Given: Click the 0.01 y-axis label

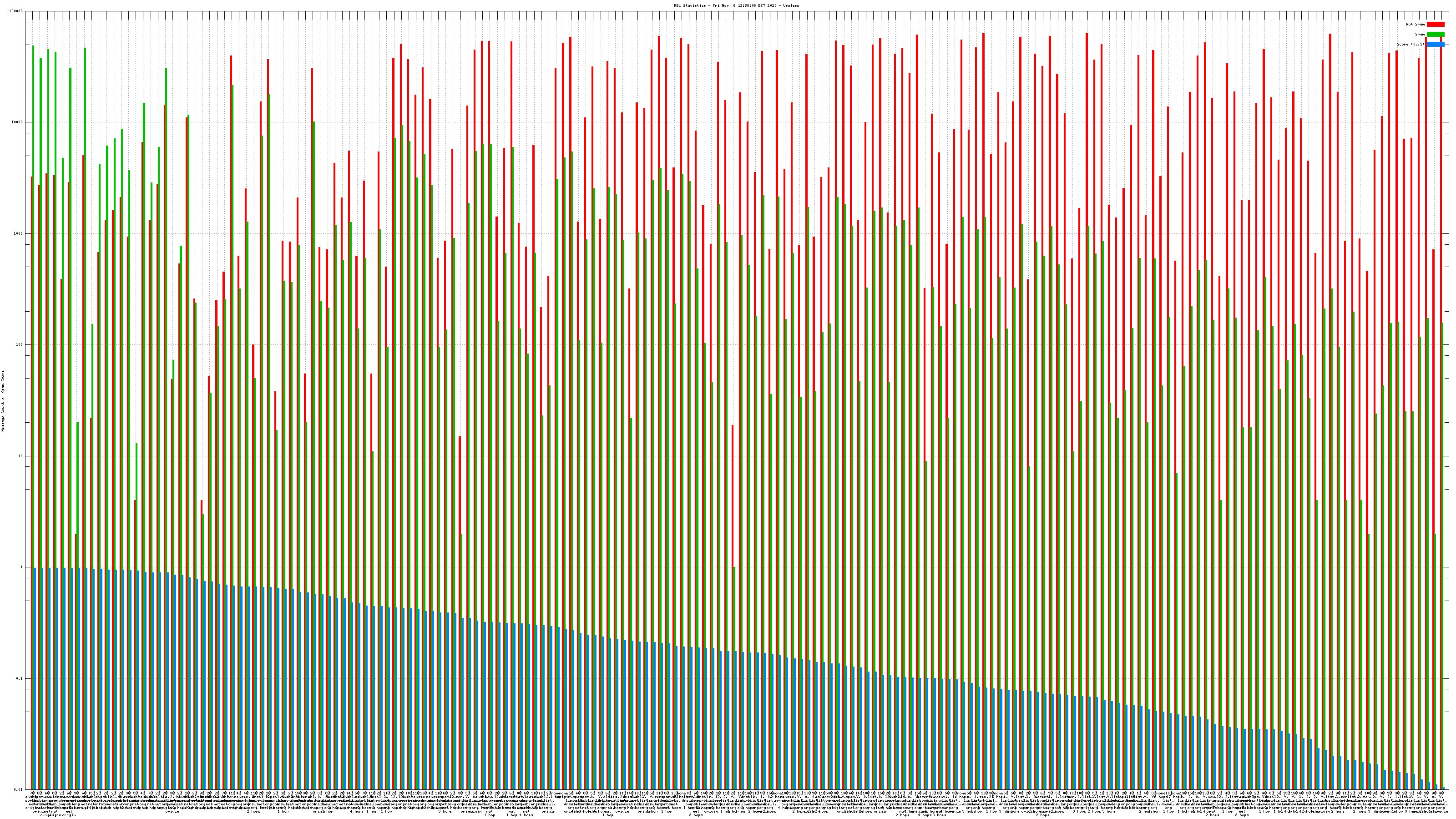Looking at the screenshot, I should point(19,789).
